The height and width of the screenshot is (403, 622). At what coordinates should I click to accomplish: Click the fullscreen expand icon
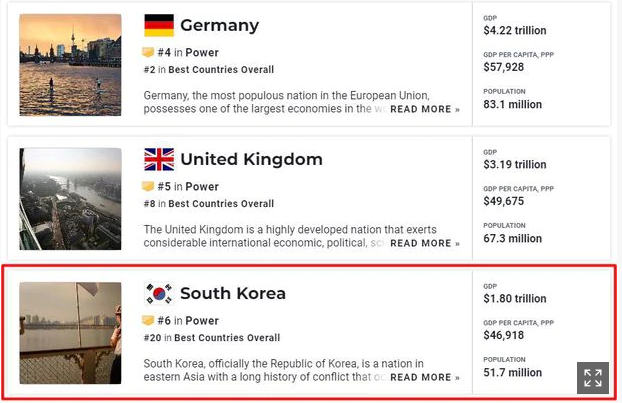point(593,378)
